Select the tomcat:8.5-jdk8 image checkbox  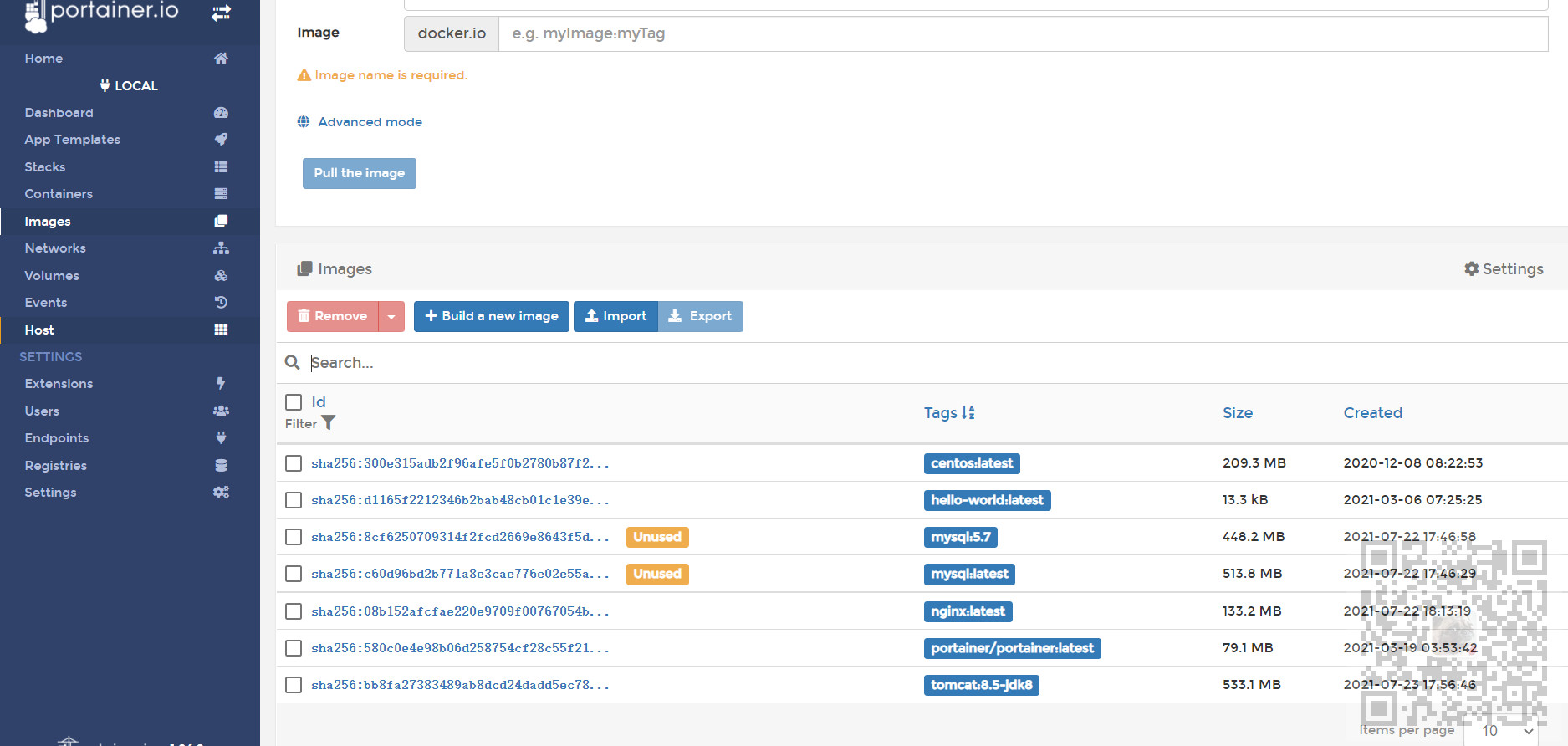pyautogui.click(x=294, y=685)
